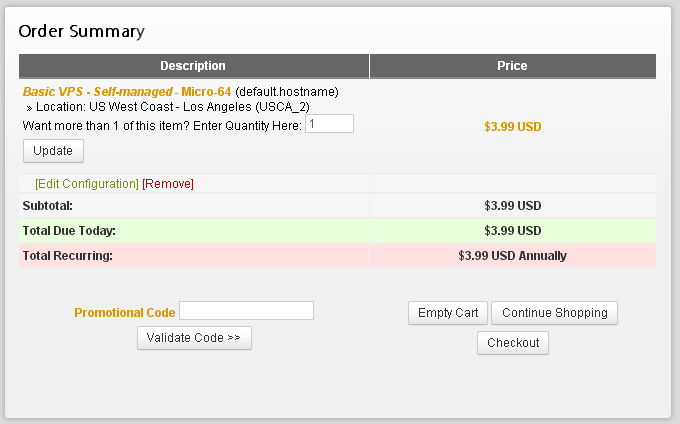Click the orange $3.99 USD item price
680x424 pixels.
pyautogui.click(x=513, y=127)
